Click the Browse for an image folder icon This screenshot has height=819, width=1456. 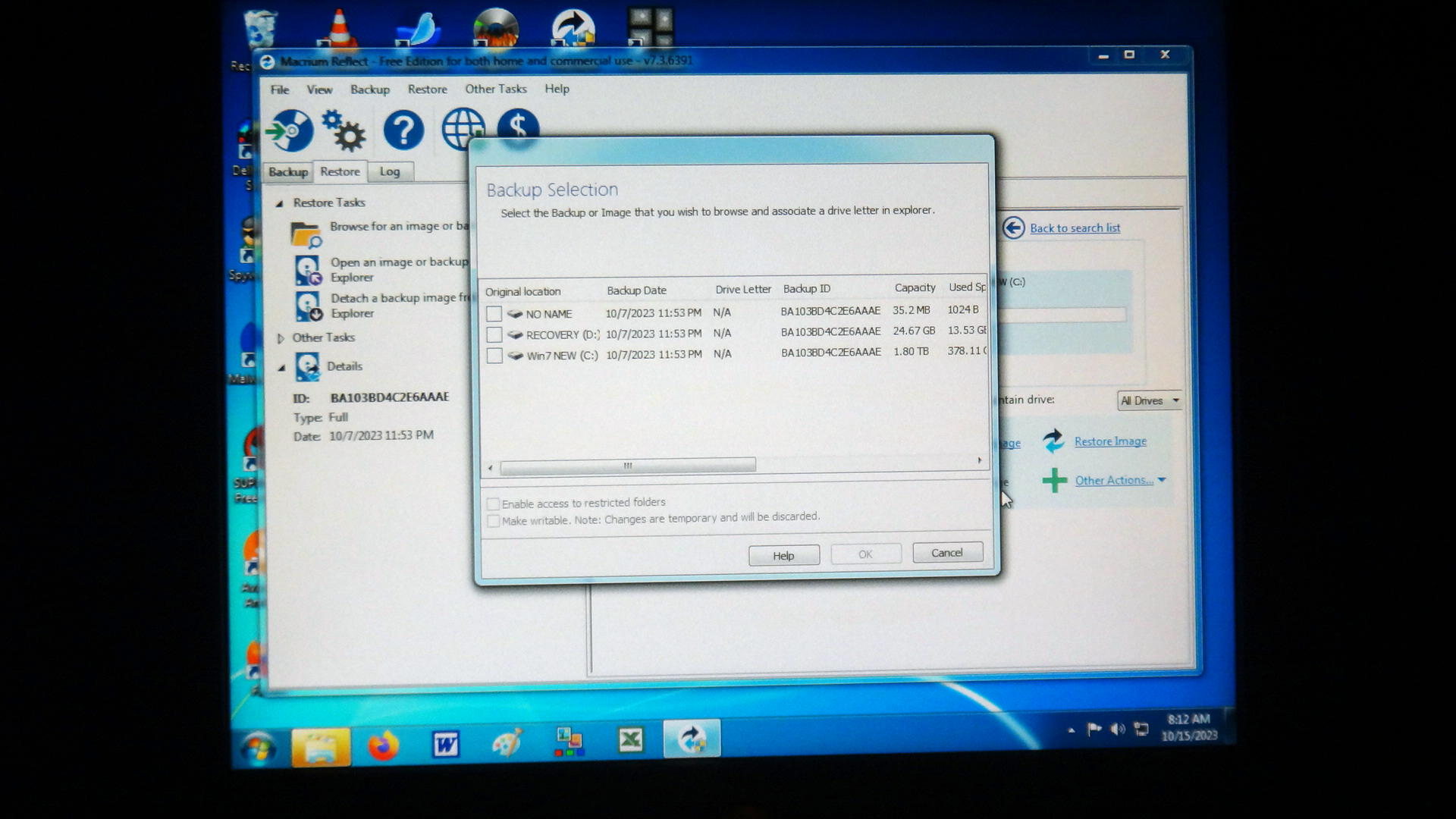[306, 234]
